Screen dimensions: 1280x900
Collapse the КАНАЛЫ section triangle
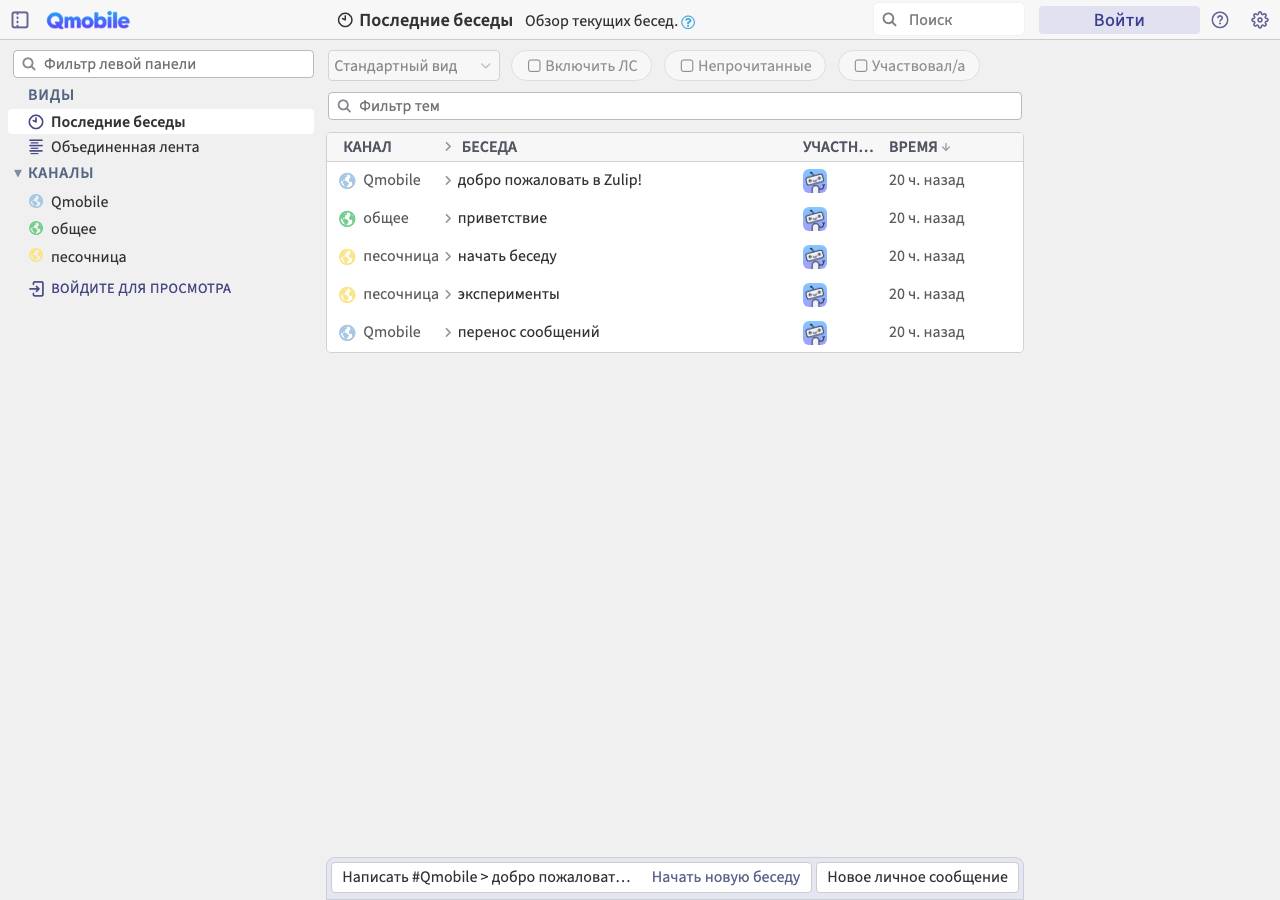[18, 173]
